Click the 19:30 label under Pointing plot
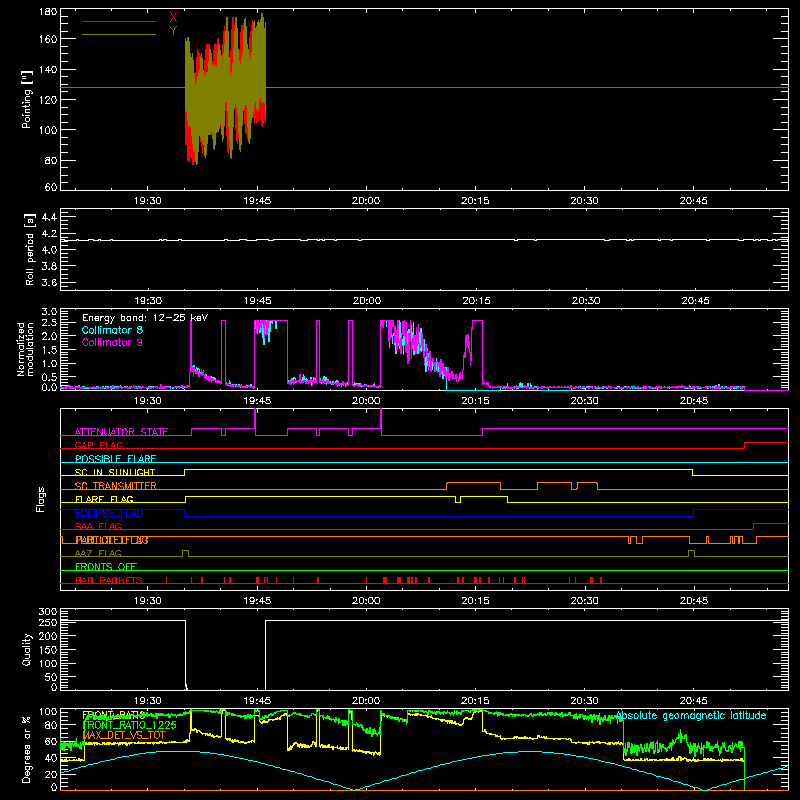Image resolution: width=800 pixels, height=800 pixels. click(x=147, y=201)
